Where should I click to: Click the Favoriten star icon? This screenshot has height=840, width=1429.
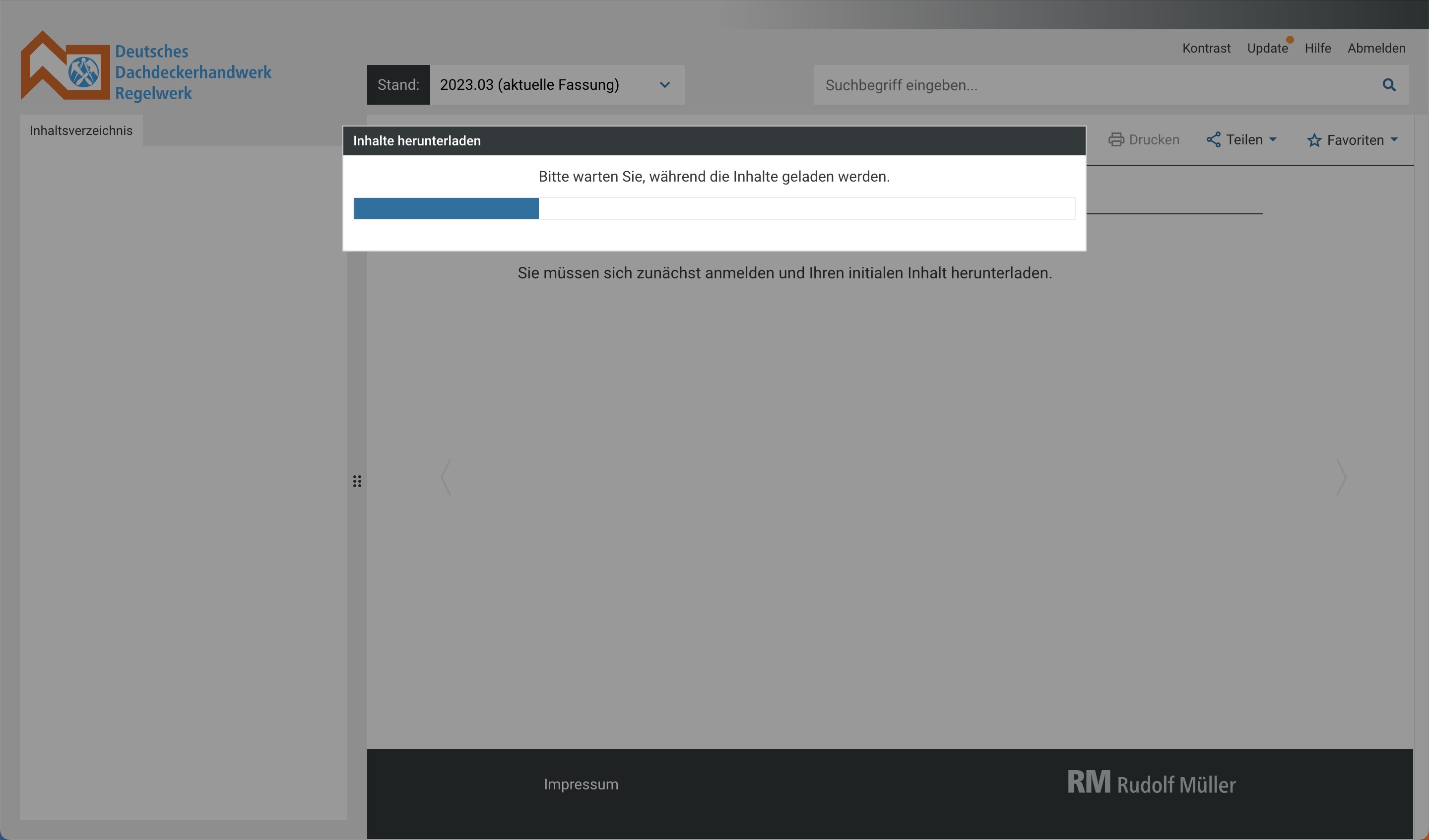tap(1314, 141)
